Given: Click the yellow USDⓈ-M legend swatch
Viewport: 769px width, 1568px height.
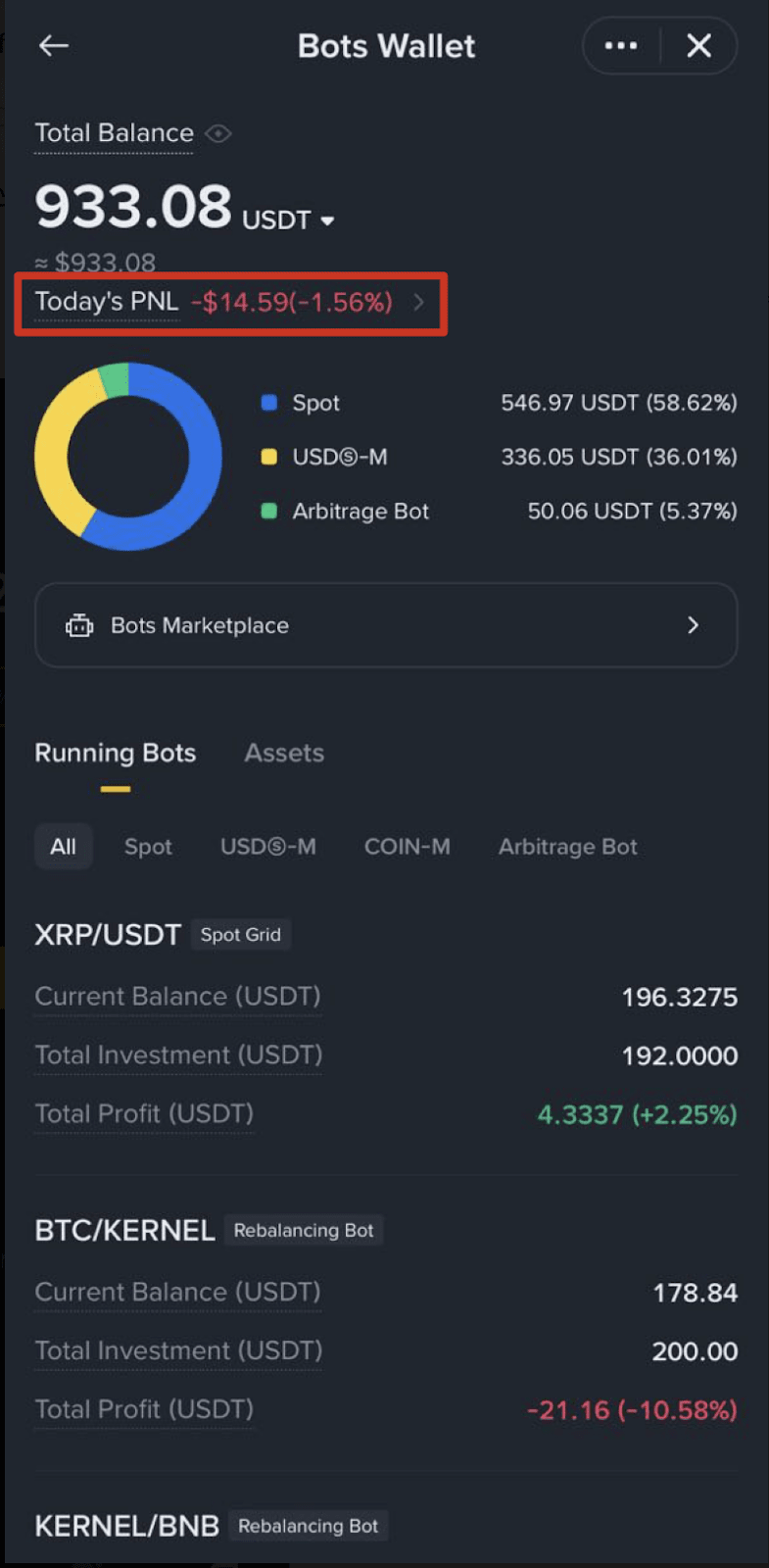Looking at the screenshot, I should coord(269,457).
